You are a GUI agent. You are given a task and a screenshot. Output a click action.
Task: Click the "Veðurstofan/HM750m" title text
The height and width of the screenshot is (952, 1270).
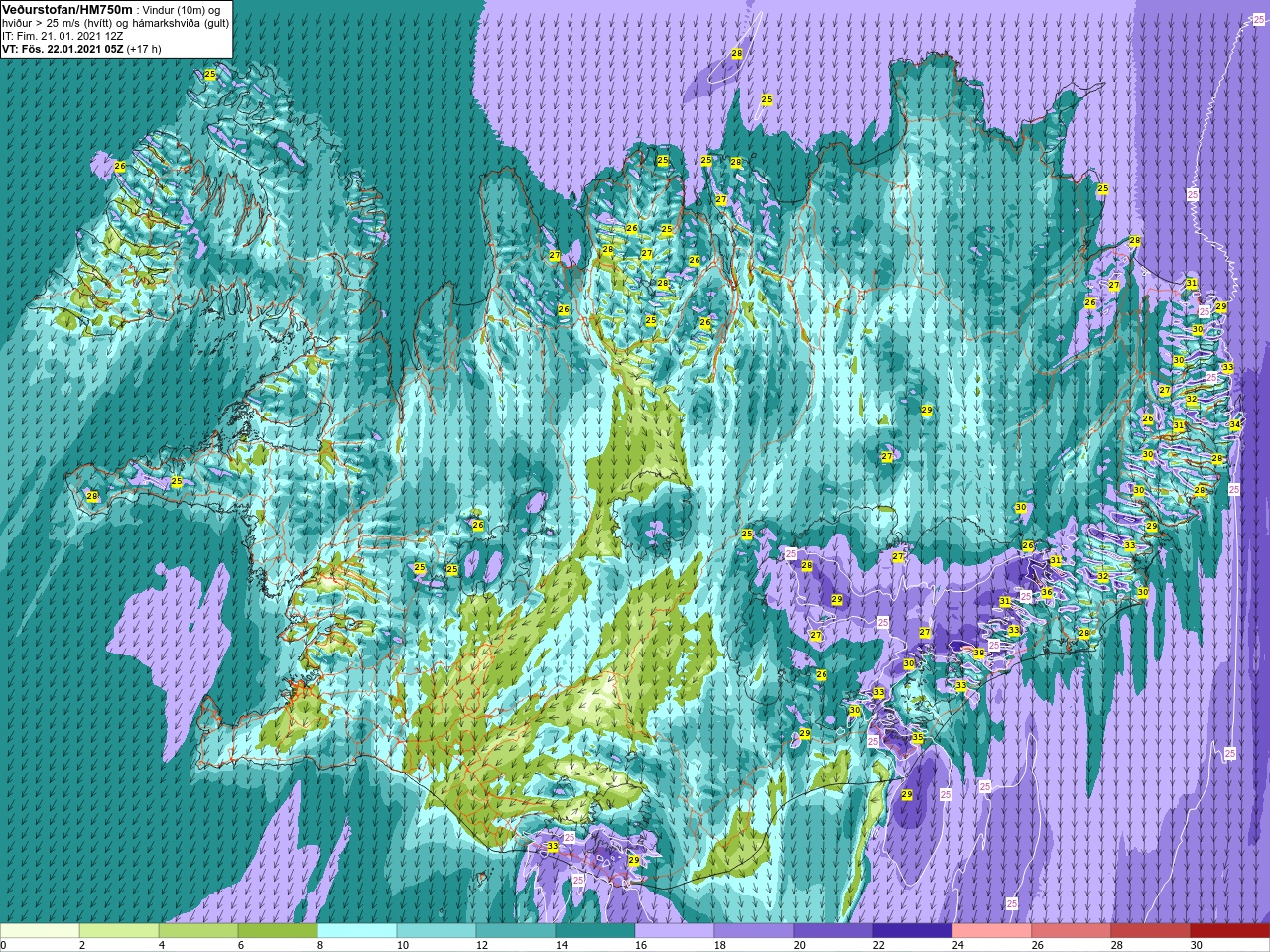[67, 9]
